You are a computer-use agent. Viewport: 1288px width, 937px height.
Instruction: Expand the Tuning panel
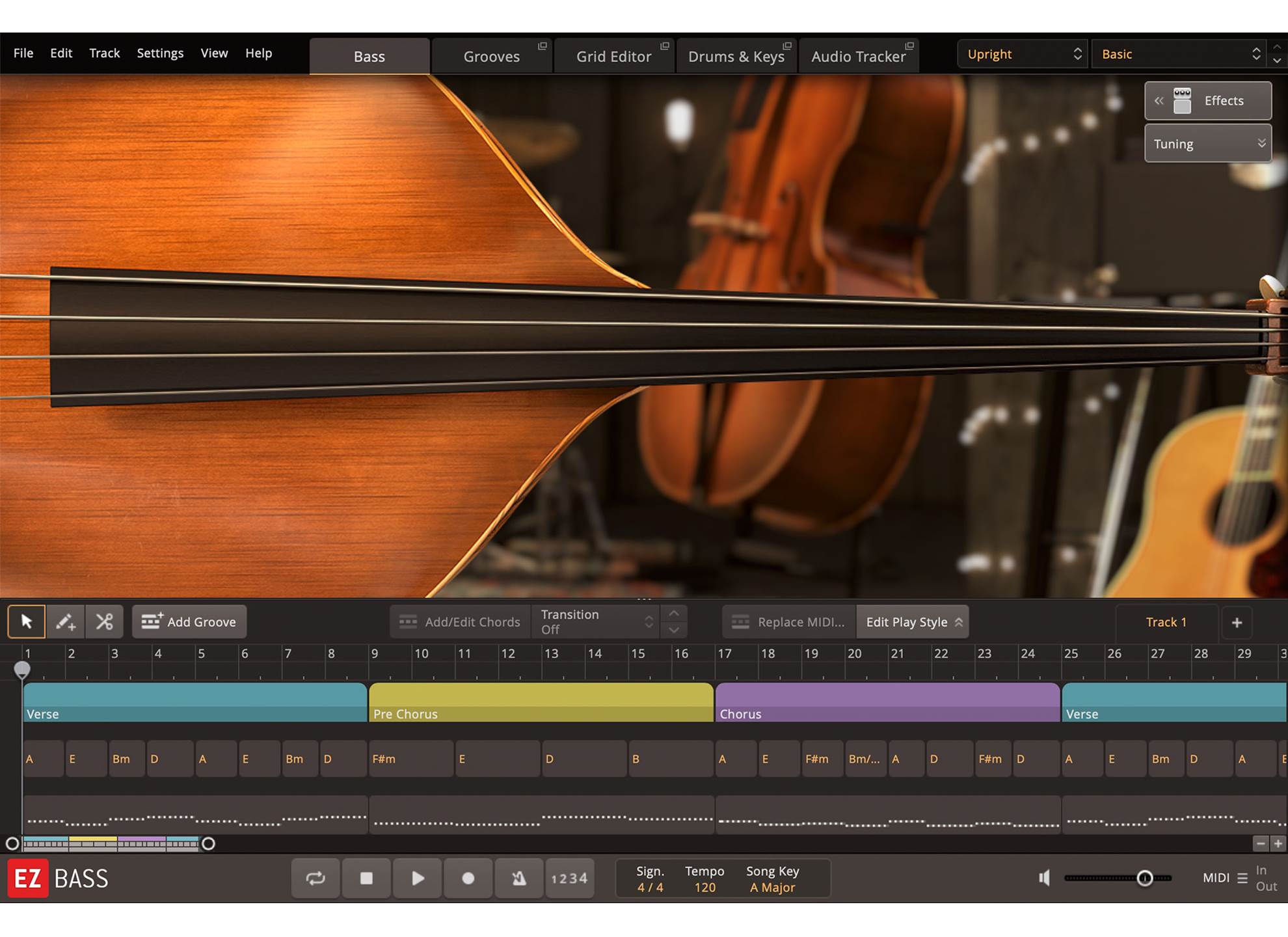(x=1207, y=144)
